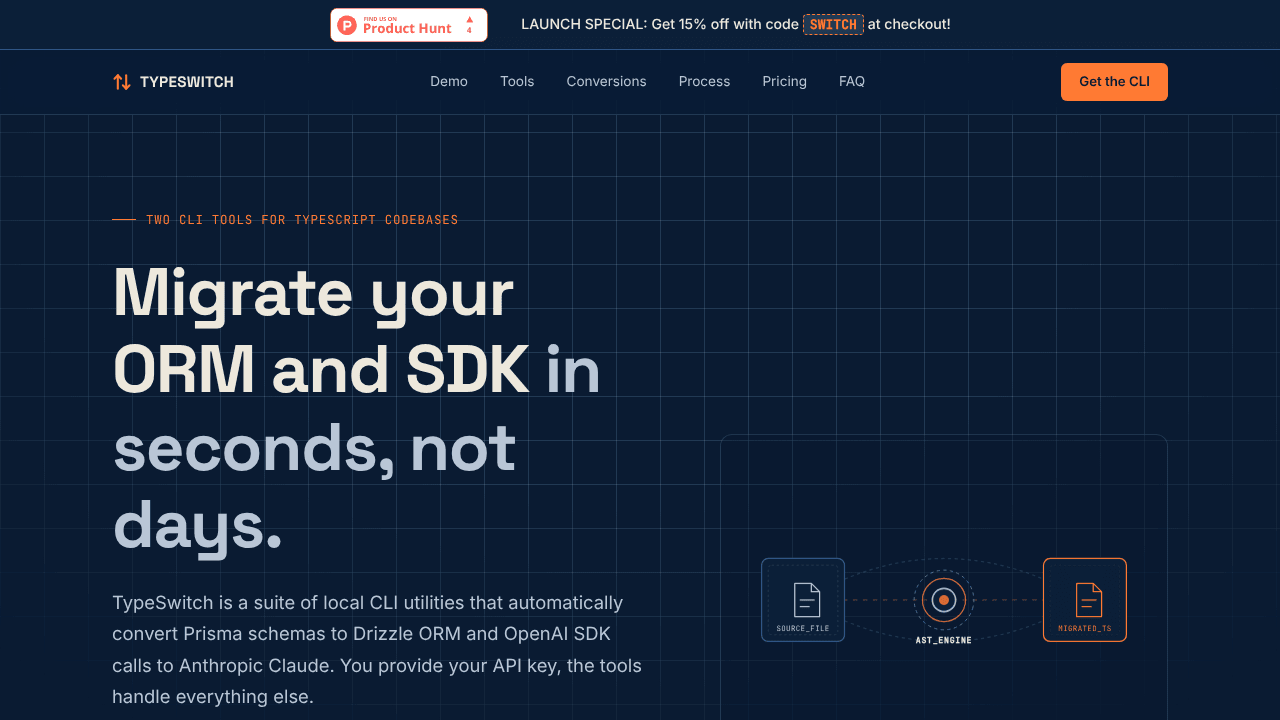Click the MIGRATED_TS label text
Image resolution: width=1280 pixels, height=720 pixels.
1085,629
